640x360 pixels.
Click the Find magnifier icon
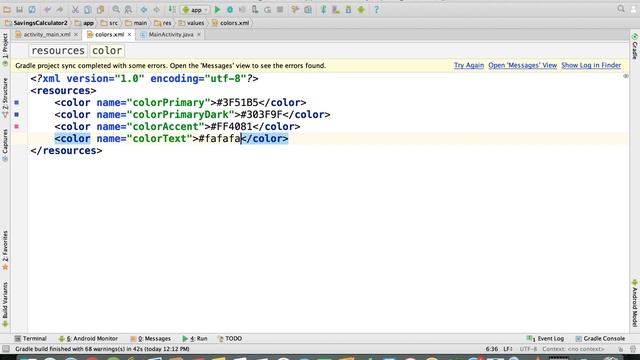(x=116, y=9)
